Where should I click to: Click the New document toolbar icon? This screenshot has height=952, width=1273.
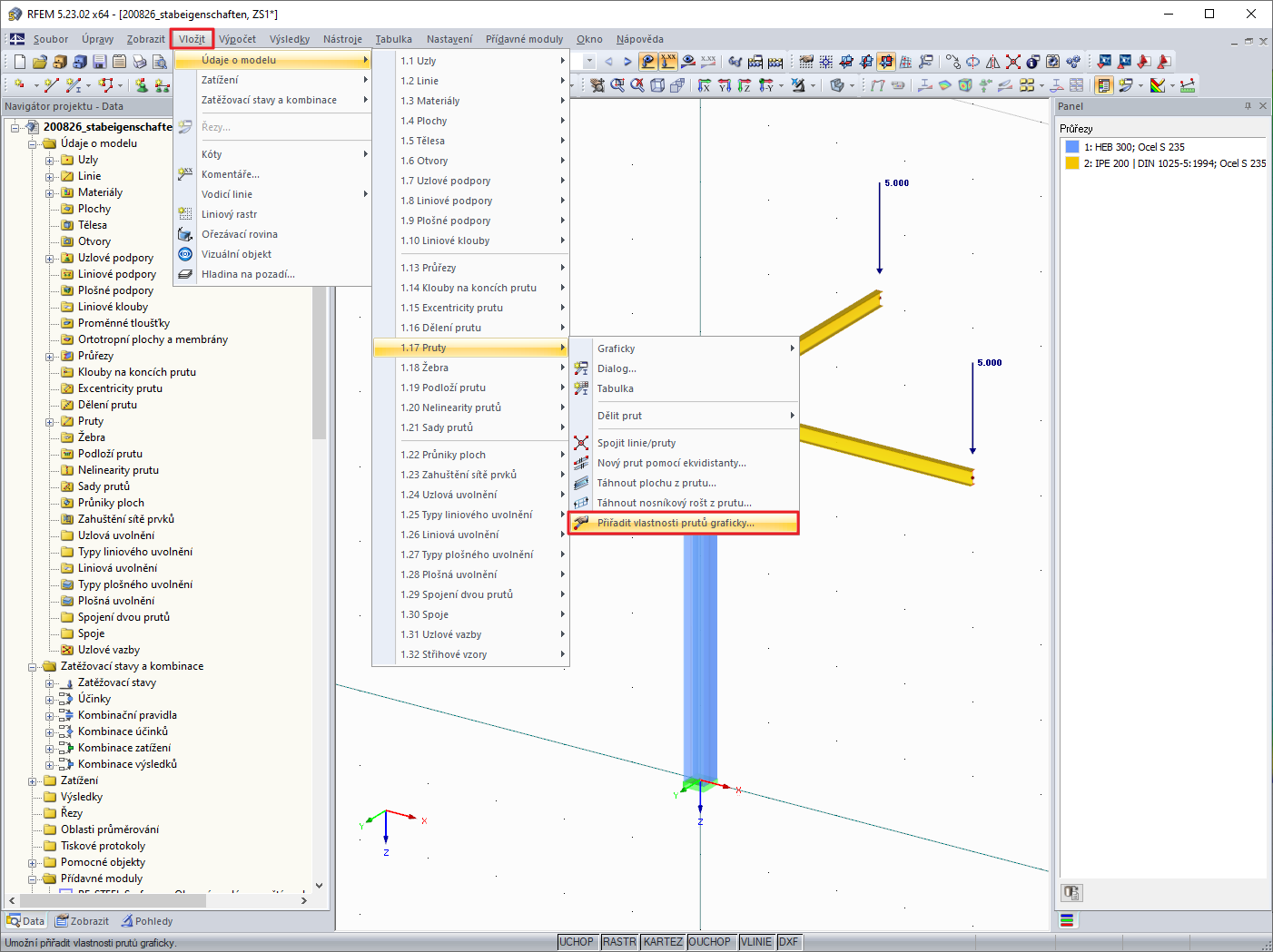(19, 62)
